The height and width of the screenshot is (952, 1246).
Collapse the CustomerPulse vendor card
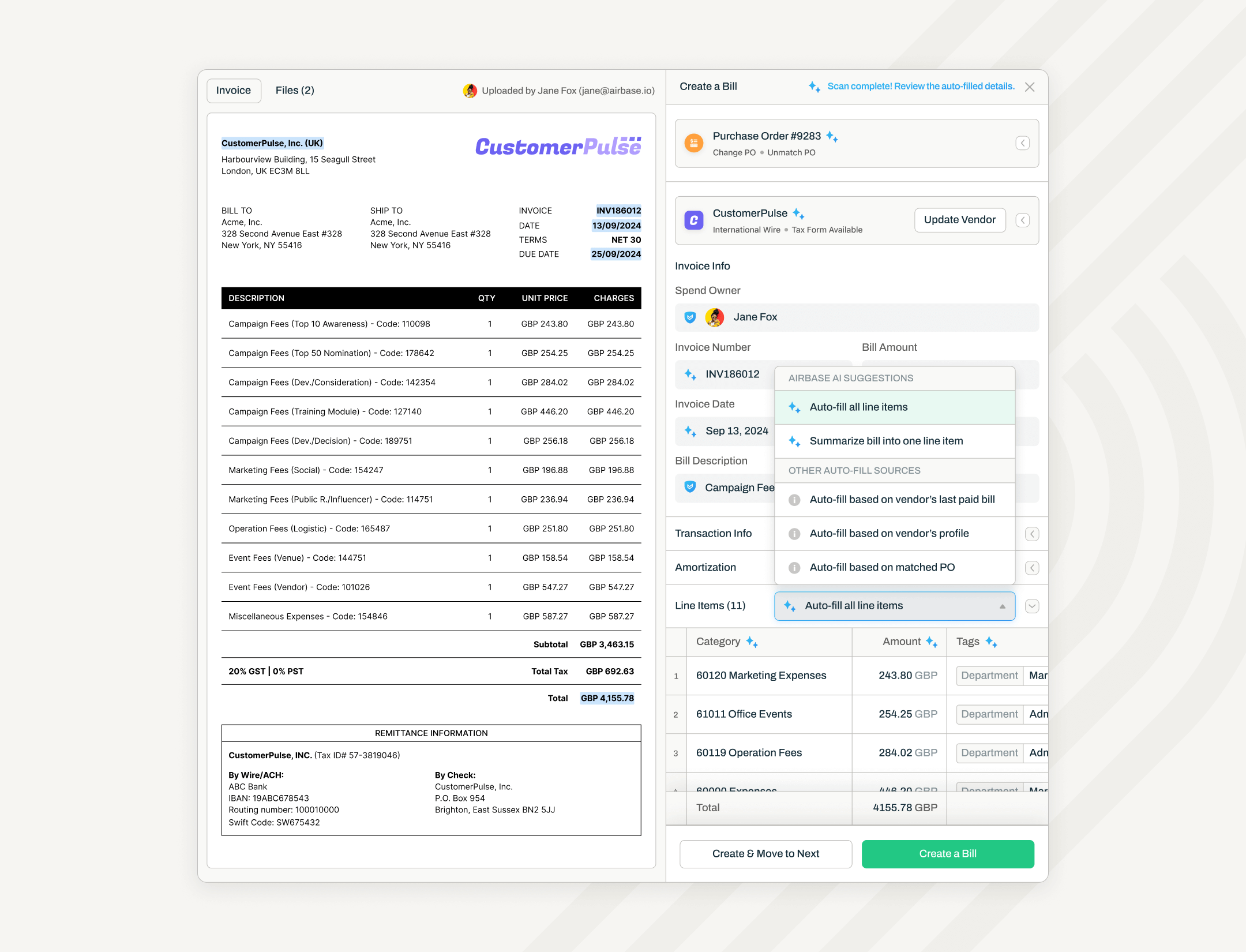pyautogui.click(x=1023, y=220)
